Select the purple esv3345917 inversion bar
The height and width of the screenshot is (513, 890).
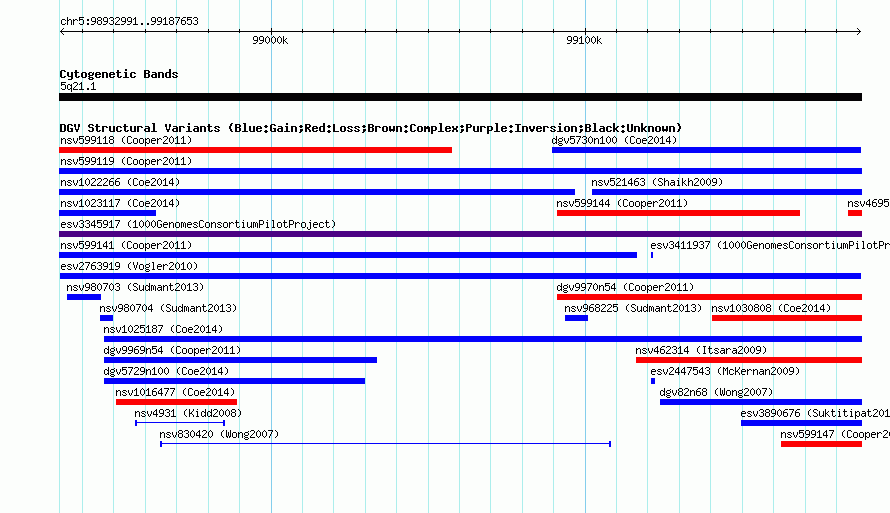(460, 234)
